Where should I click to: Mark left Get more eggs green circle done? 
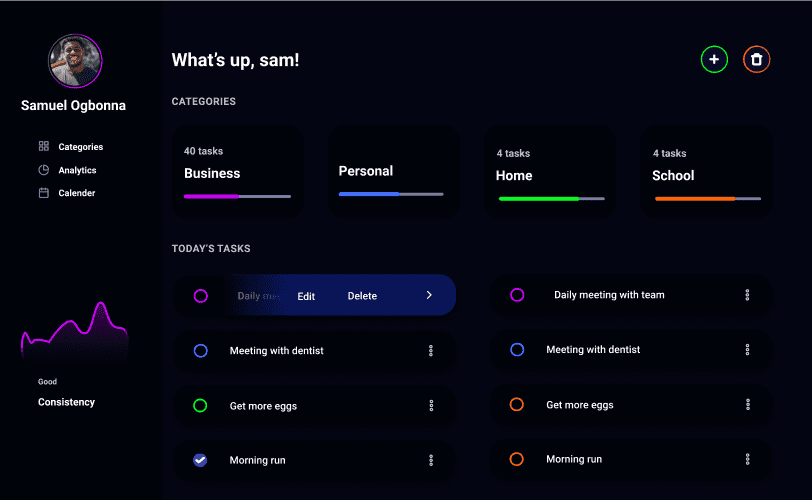[x=200, y=405]
